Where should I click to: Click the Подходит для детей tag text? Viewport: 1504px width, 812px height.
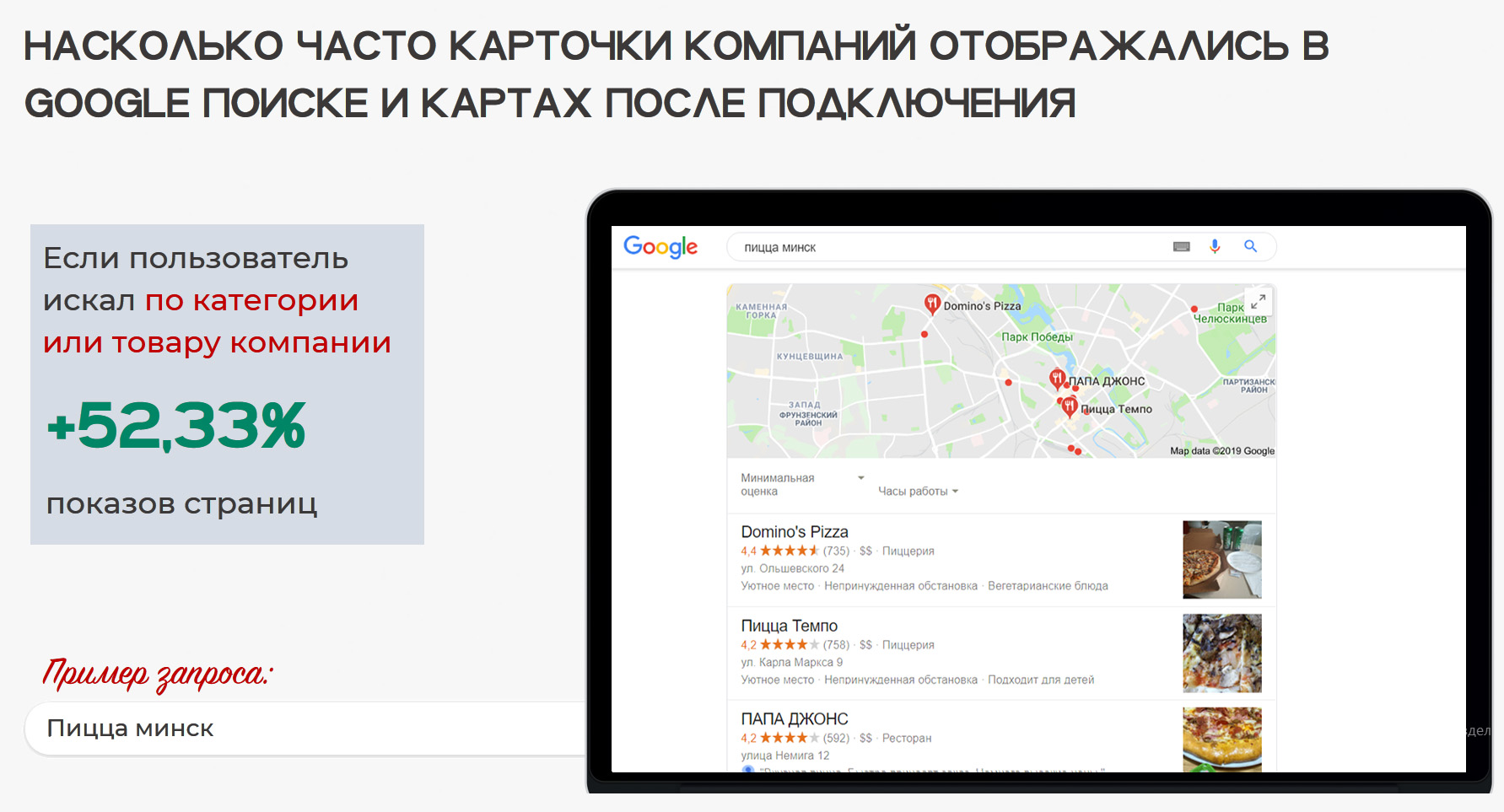coord(1041,680)
